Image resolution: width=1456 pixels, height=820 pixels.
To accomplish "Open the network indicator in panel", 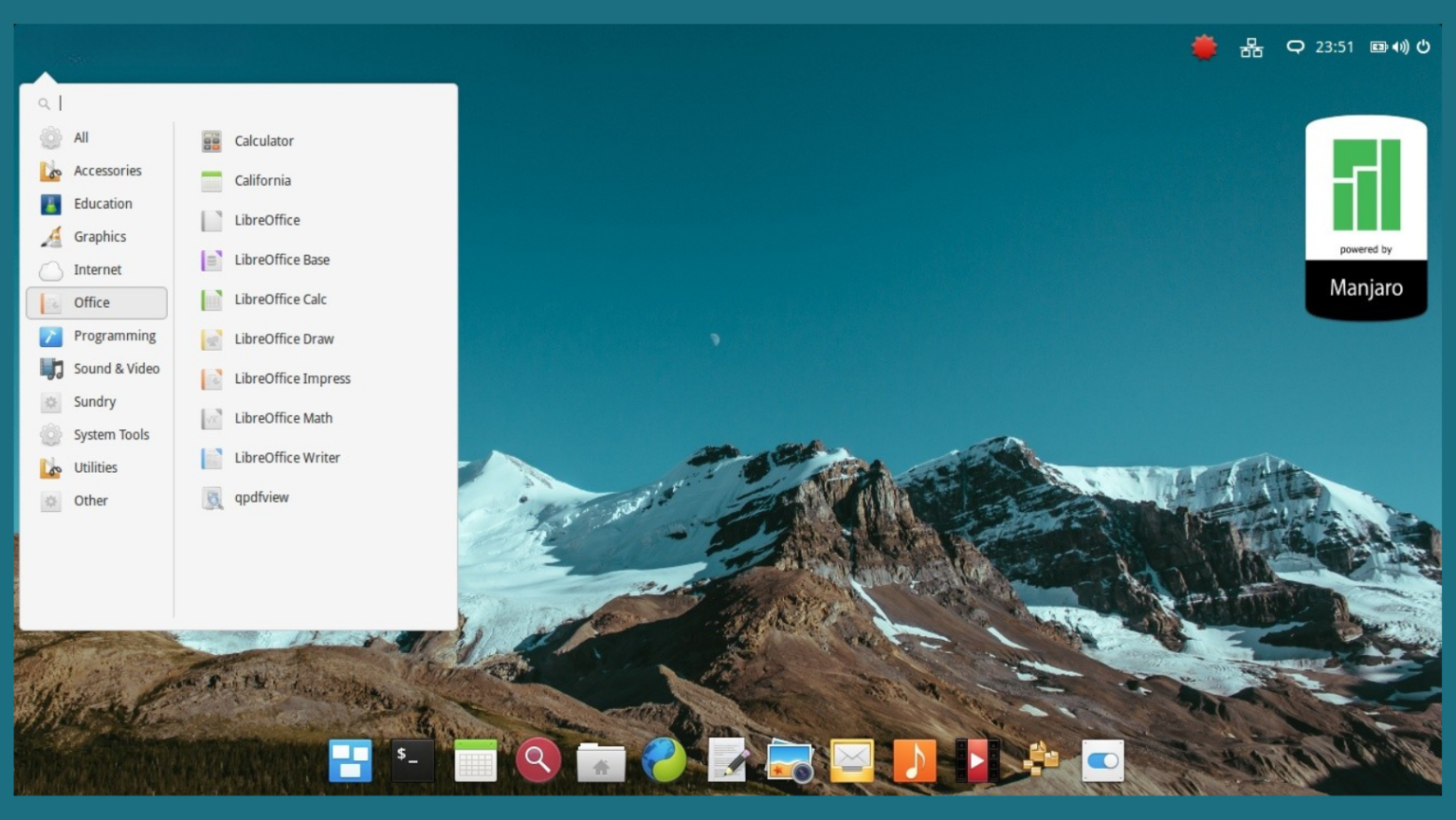I will [x=1251, y=47].
